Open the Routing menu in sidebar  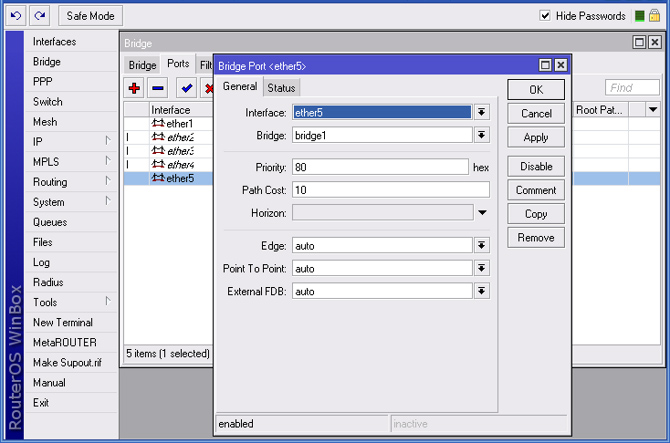click(x=50, y=182)
